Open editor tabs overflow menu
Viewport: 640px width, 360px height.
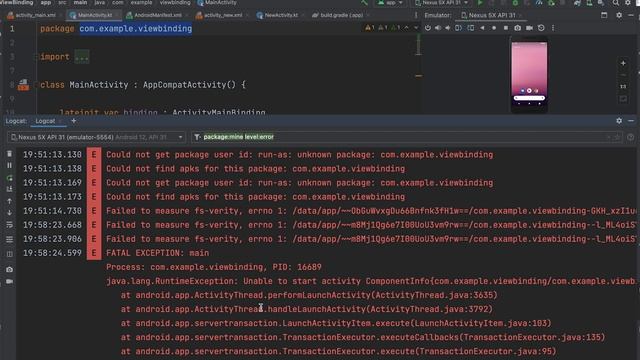tap(416, 15)
